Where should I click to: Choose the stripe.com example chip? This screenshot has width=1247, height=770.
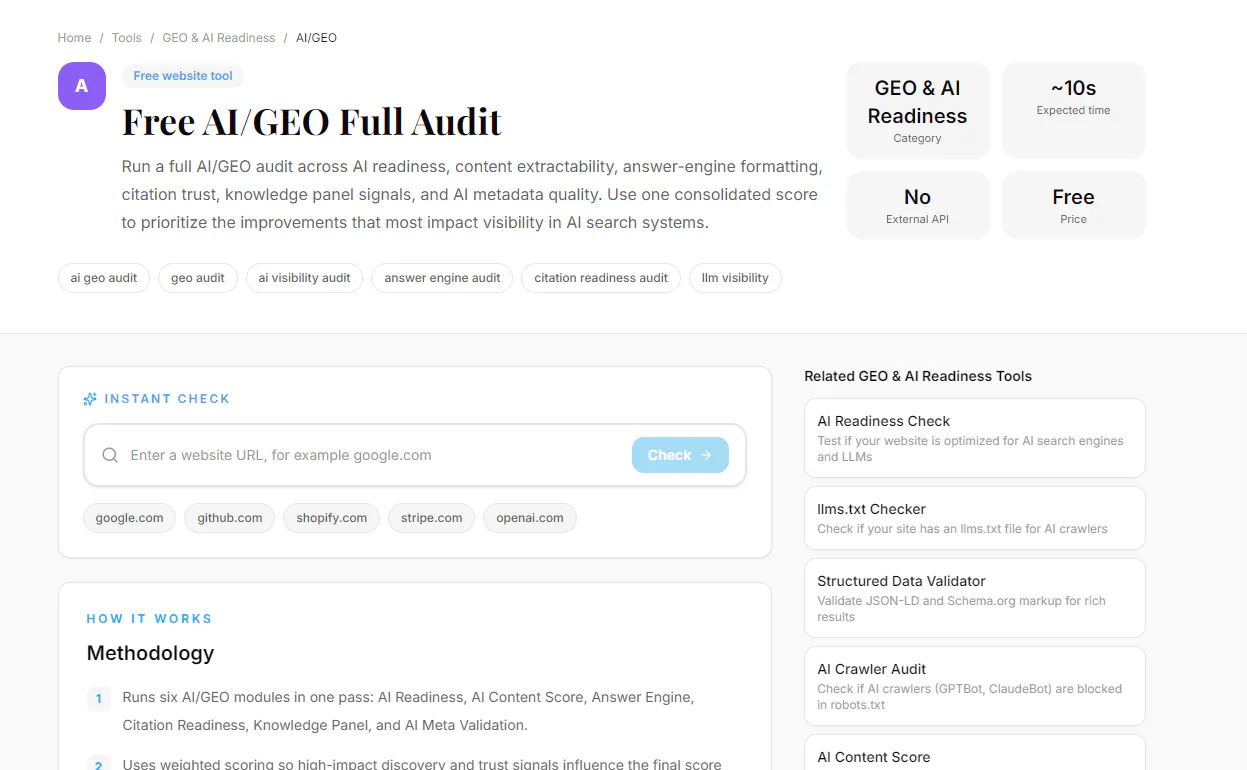click(432, 518)
